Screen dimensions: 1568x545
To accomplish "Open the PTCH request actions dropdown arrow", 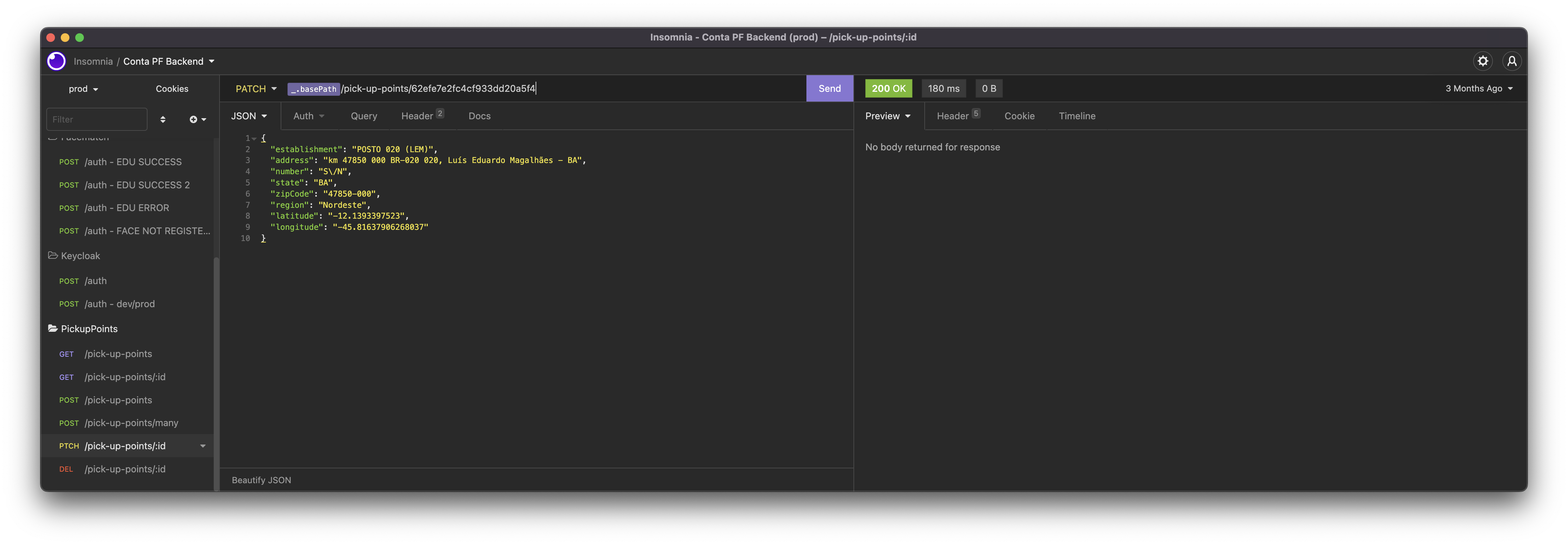I will (203, 446).
